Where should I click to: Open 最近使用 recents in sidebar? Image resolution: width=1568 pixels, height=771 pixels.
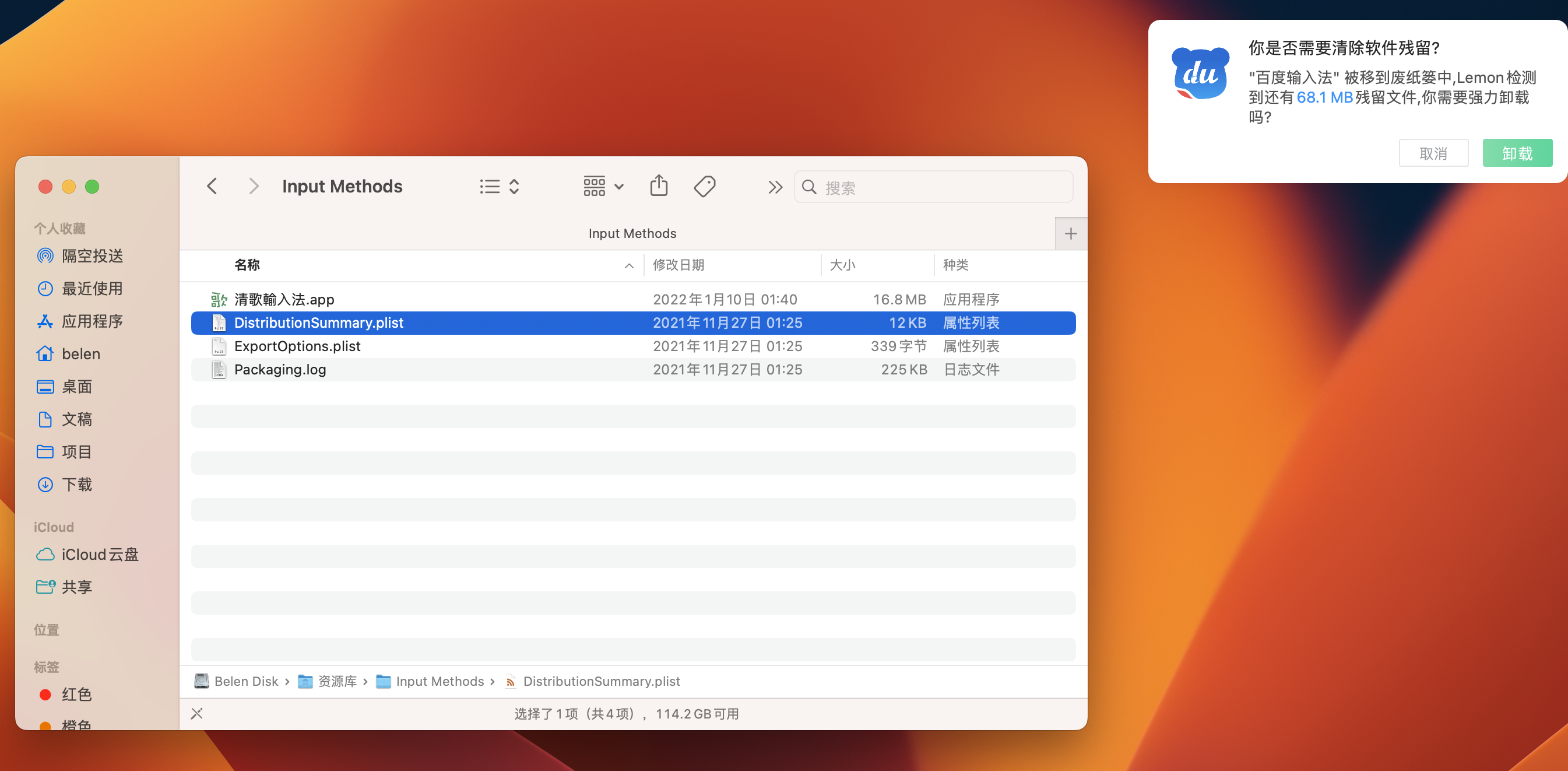92,289
